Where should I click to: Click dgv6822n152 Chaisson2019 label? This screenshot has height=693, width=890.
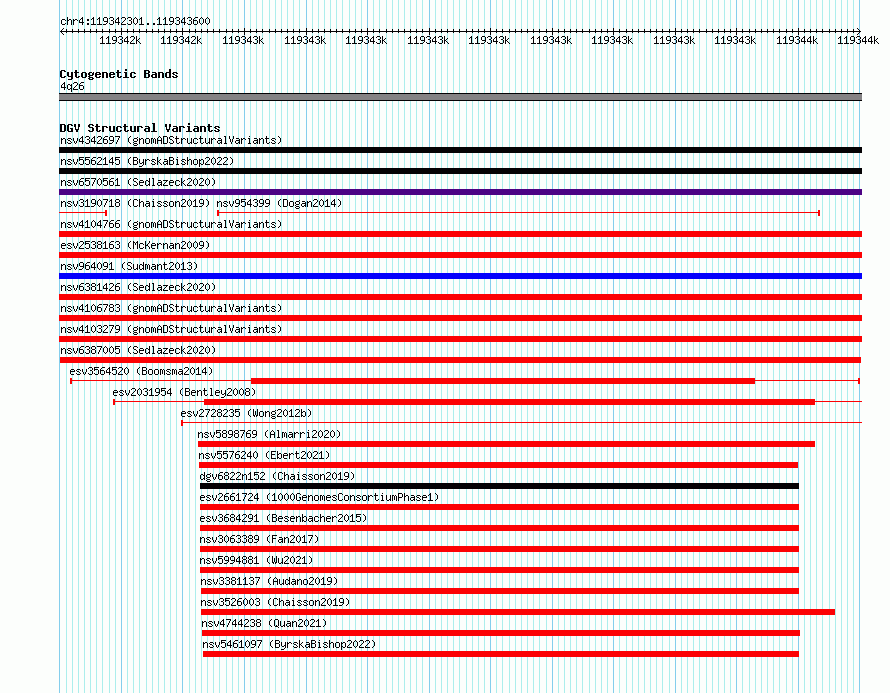click(277, 476)
